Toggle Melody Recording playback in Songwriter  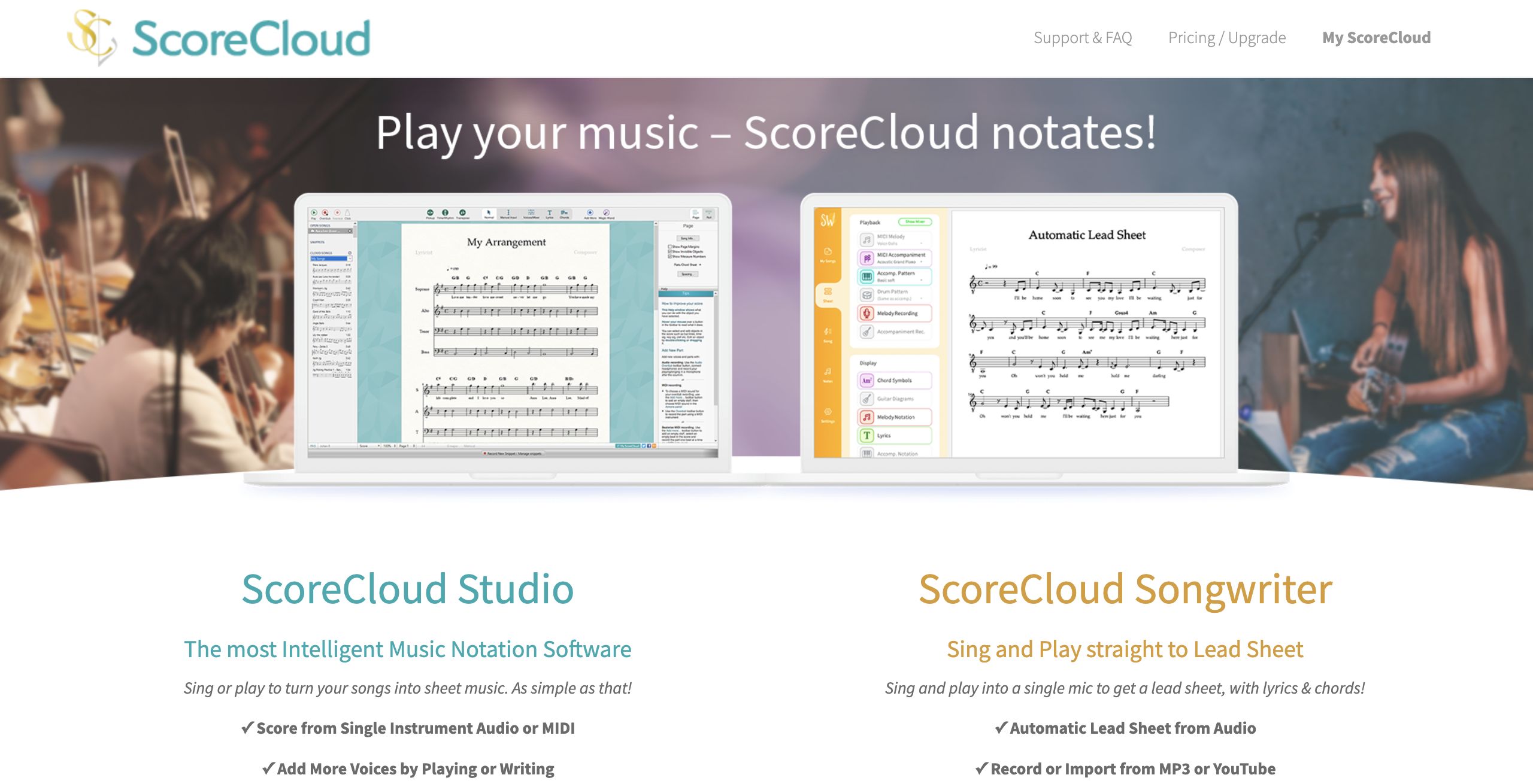click(x=895, y=313)
